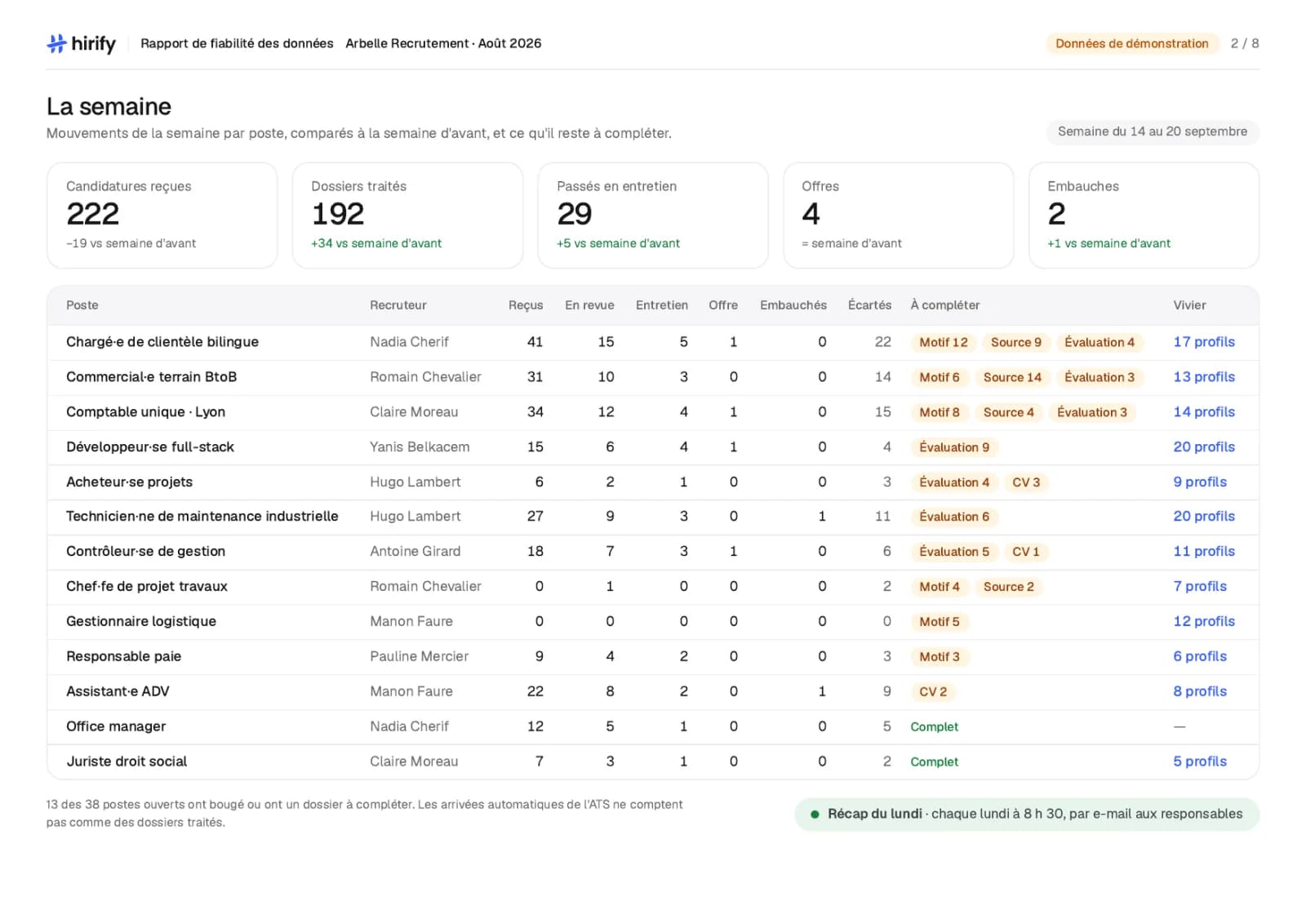Click the Vivier column header
The image size is (1306, 924).
[1189, 305]
